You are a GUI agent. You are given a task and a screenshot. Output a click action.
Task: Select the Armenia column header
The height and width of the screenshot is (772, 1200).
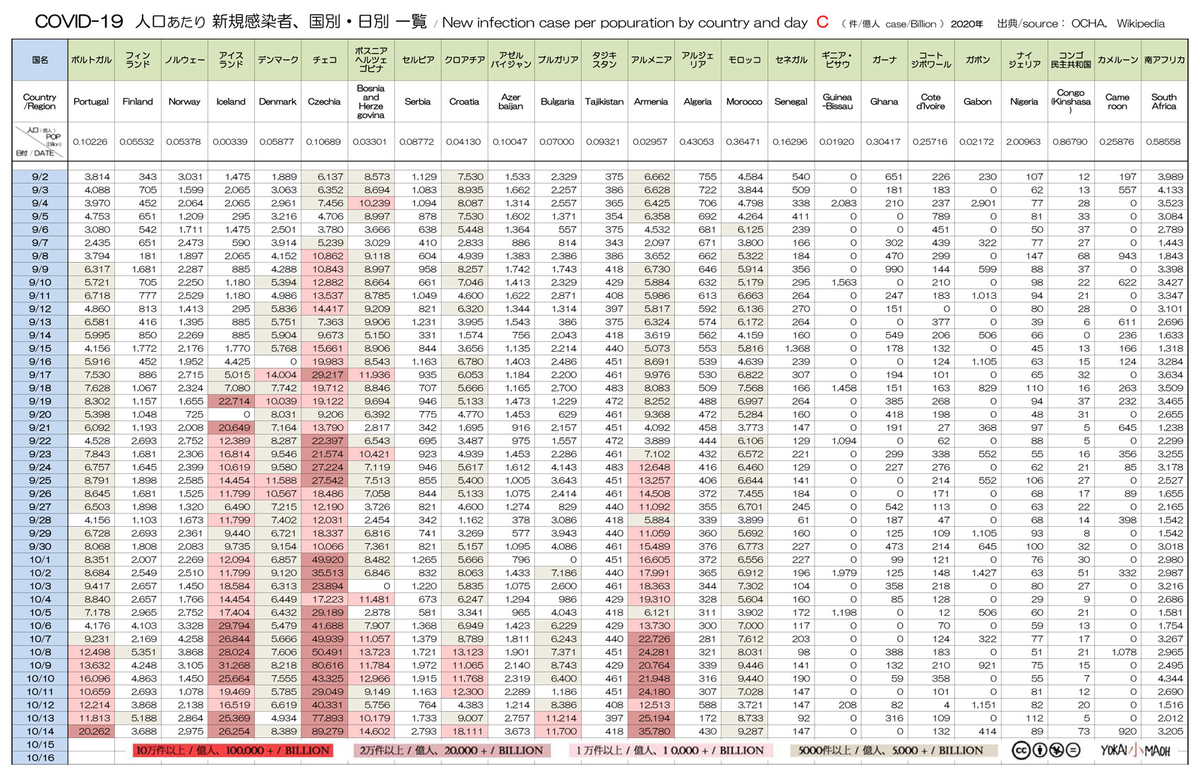tap(650, 102)
